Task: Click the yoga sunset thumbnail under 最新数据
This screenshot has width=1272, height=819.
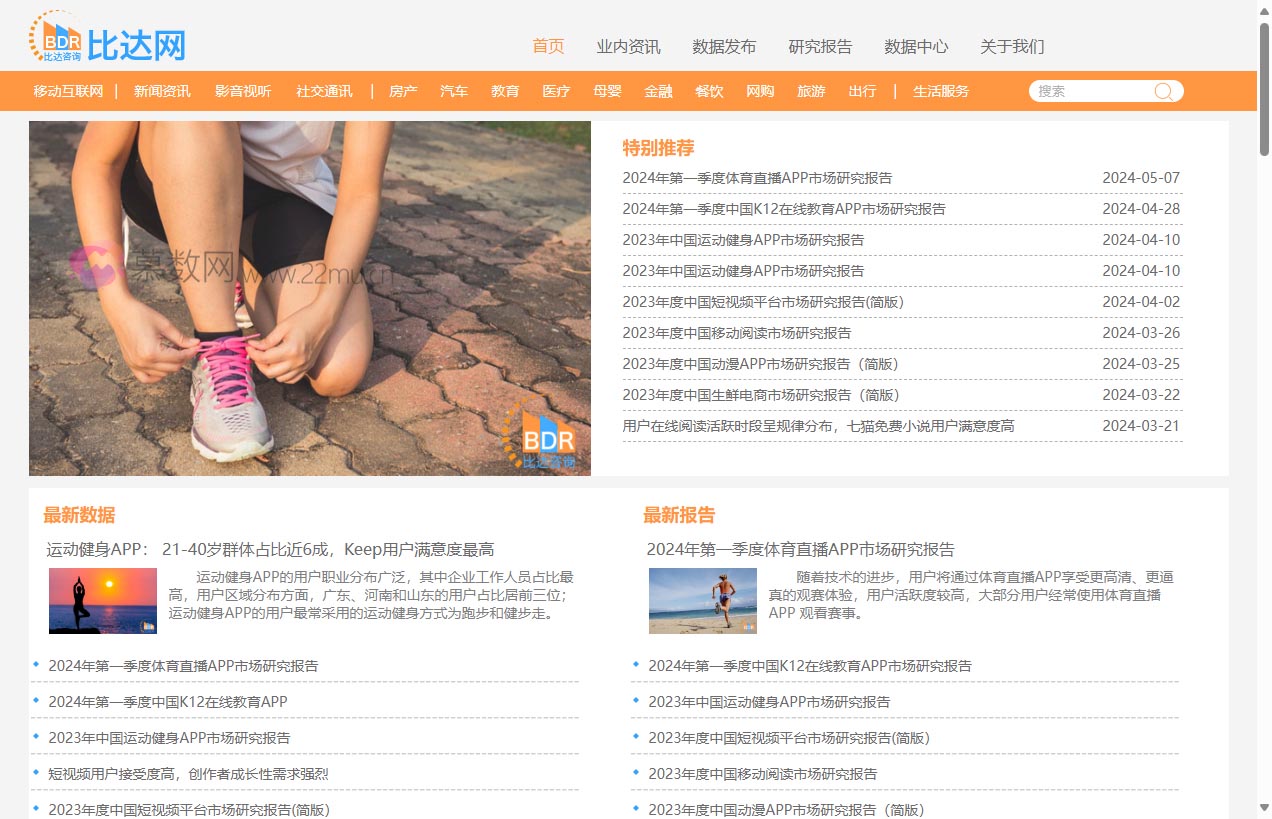Action: pyautogui.click(x=103, y=600)
